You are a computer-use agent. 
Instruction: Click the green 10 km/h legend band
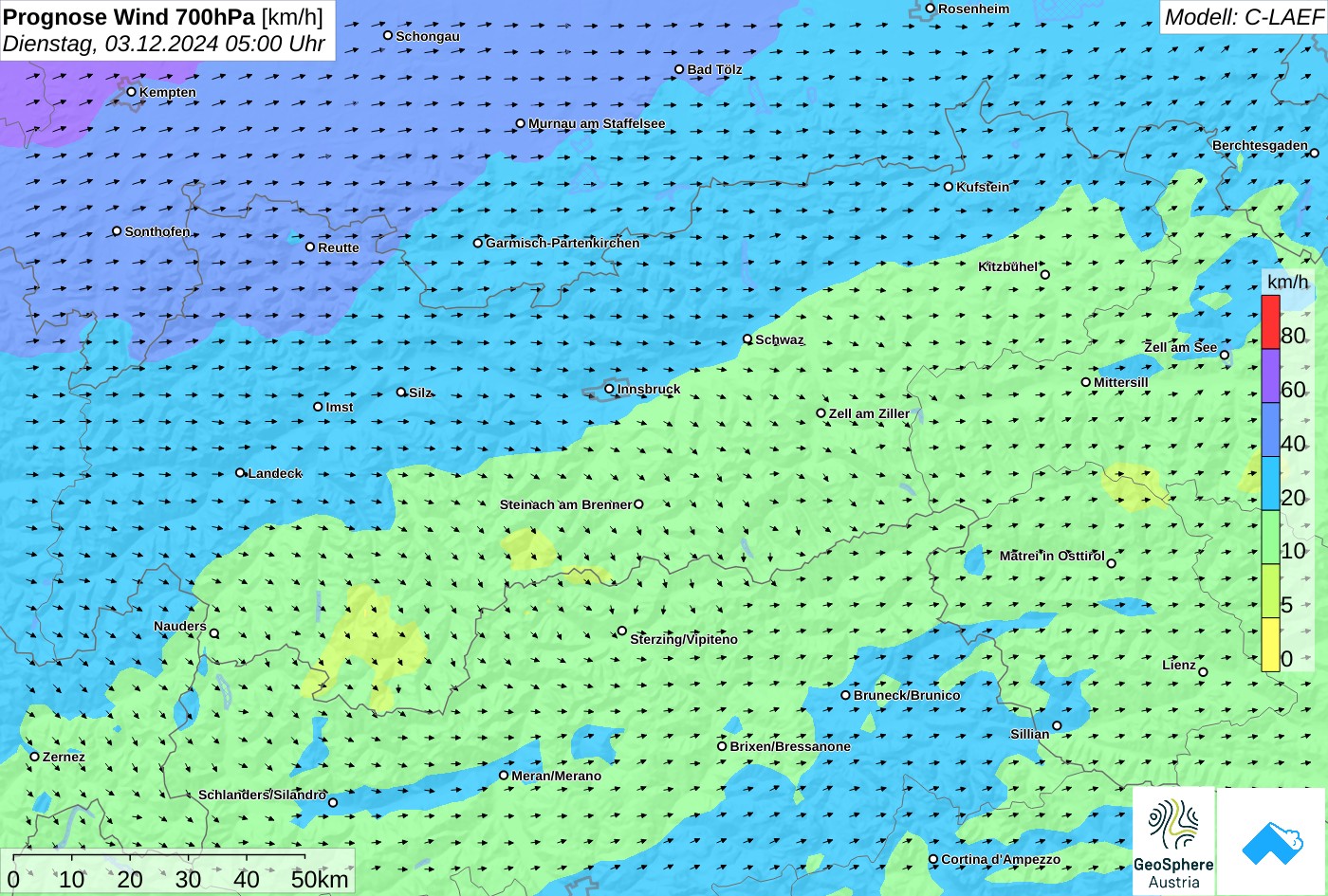(1270, 538)
